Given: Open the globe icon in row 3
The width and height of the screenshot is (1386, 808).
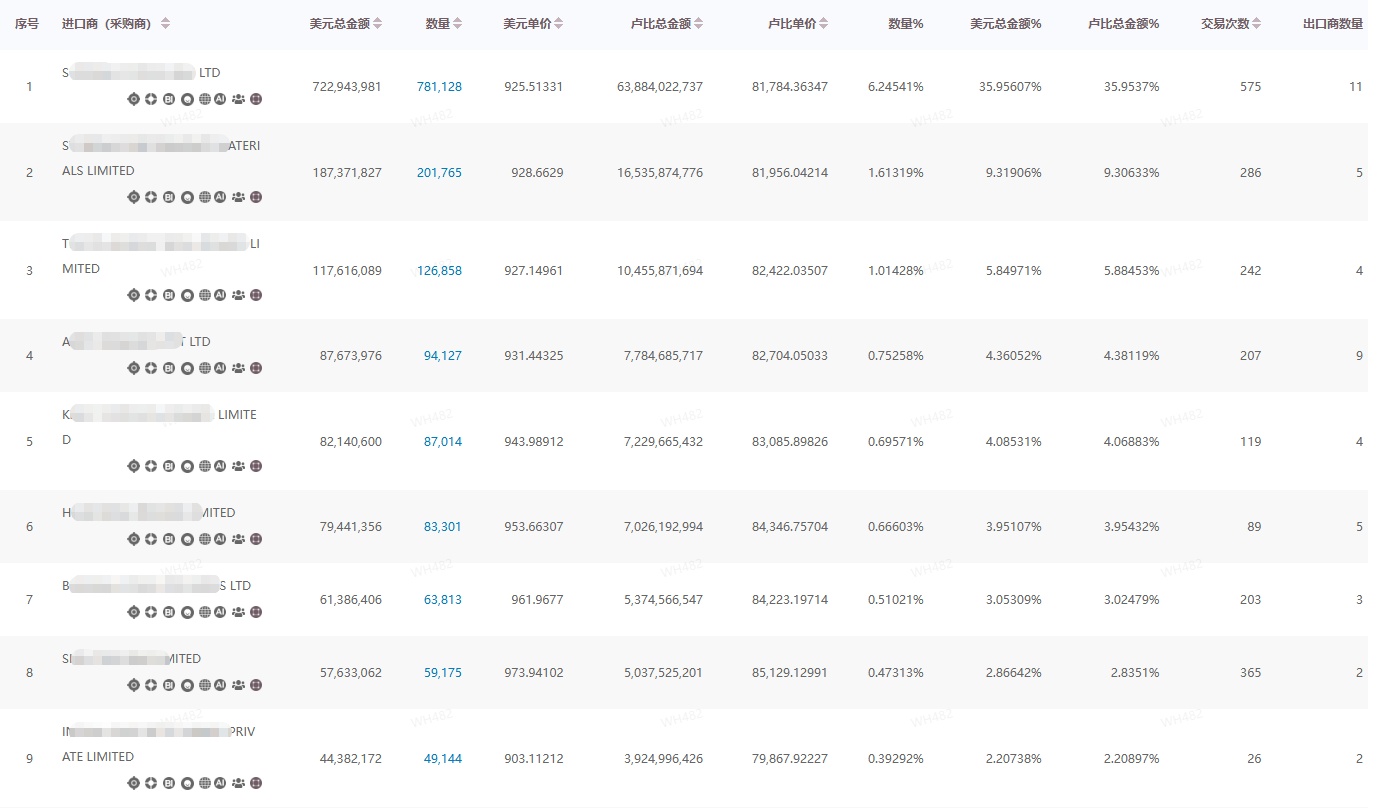Looking at the screenshot, I should pos(204,295).
